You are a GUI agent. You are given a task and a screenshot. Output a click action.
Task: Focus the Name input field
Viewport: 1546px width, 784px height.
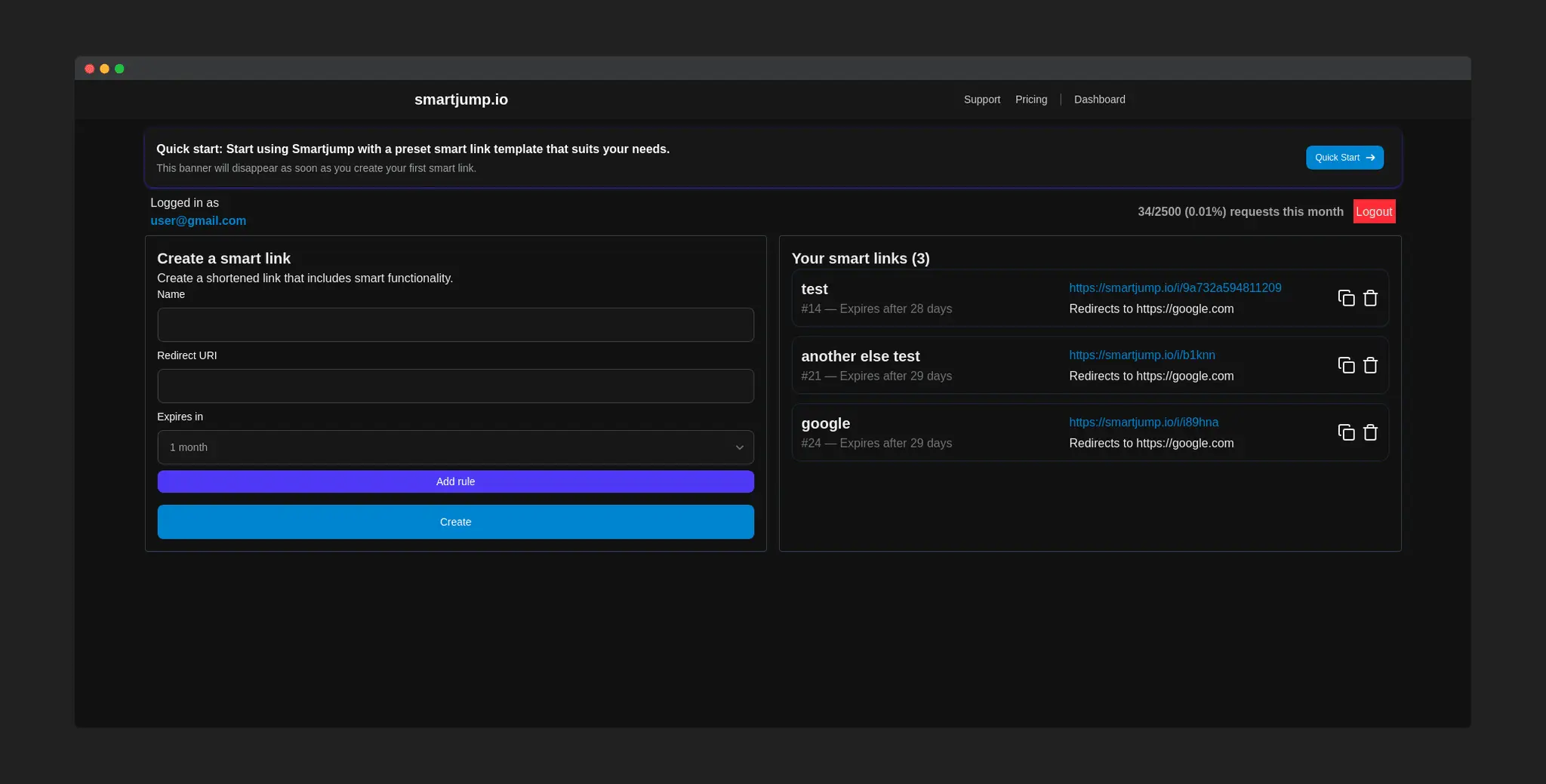455,324
